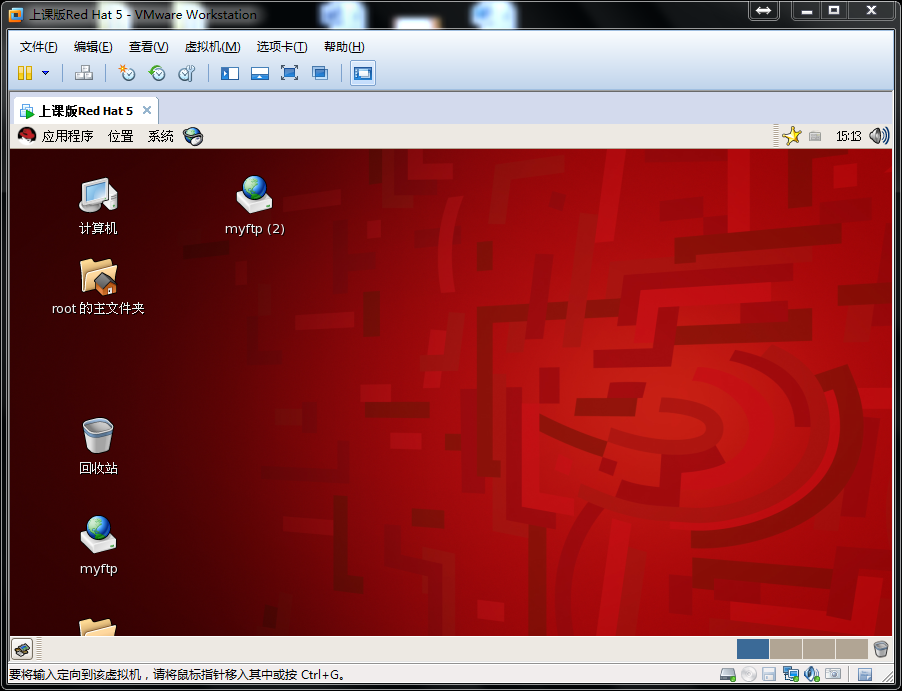Click the sound card status icon

coord(812,674)
